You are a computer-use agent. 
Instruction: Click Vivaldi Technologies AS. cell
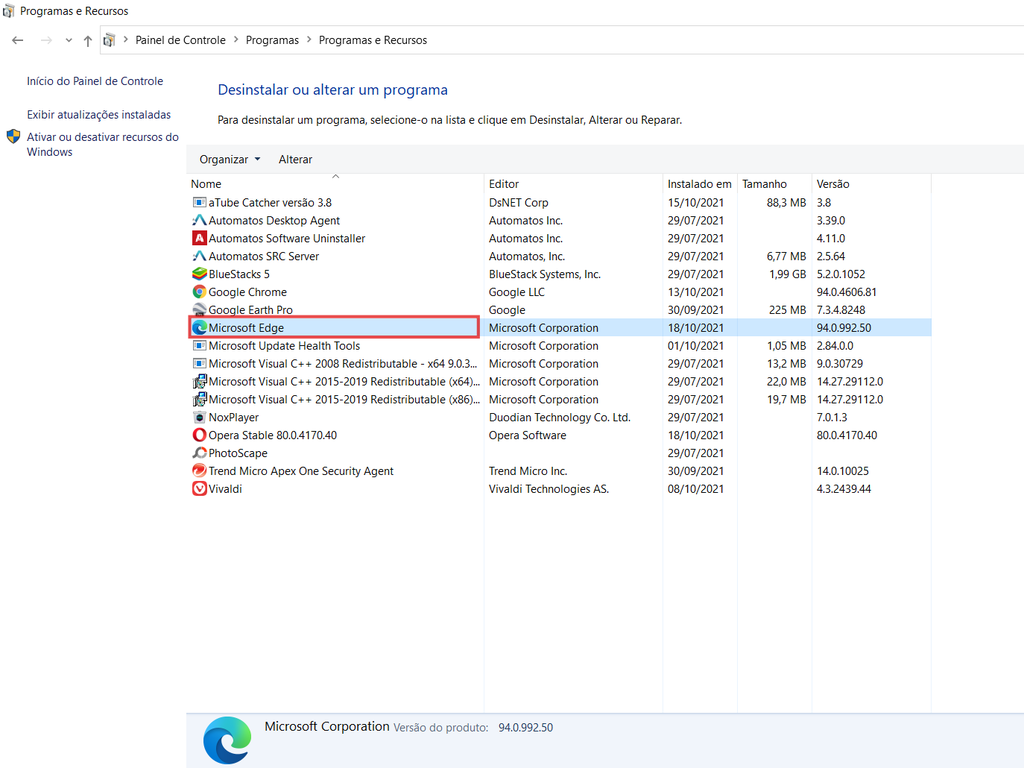point(549,488)
